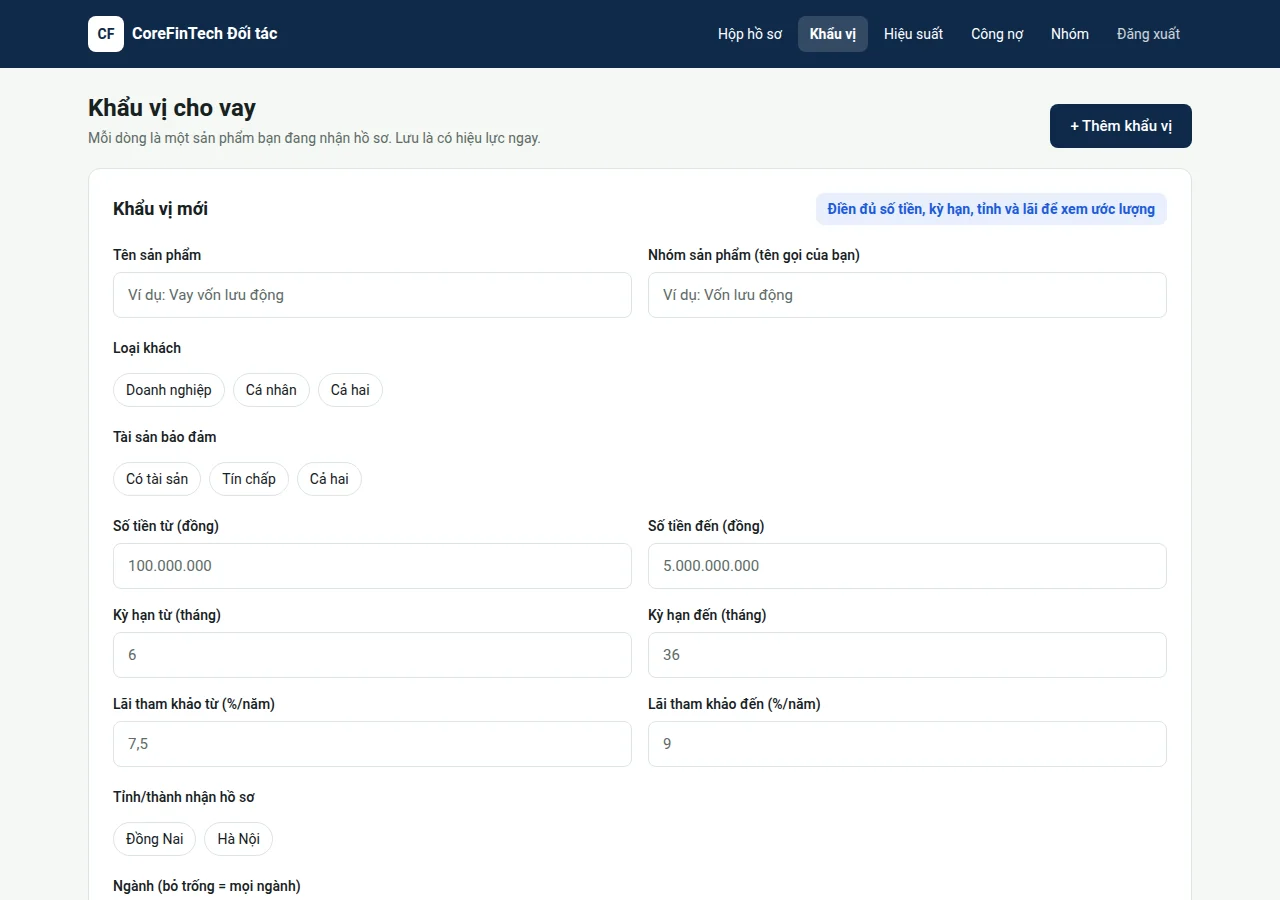Screen dimensions: 1280x900
Task: Focus the Lãi tham khảo từ field
Action: 372,744
